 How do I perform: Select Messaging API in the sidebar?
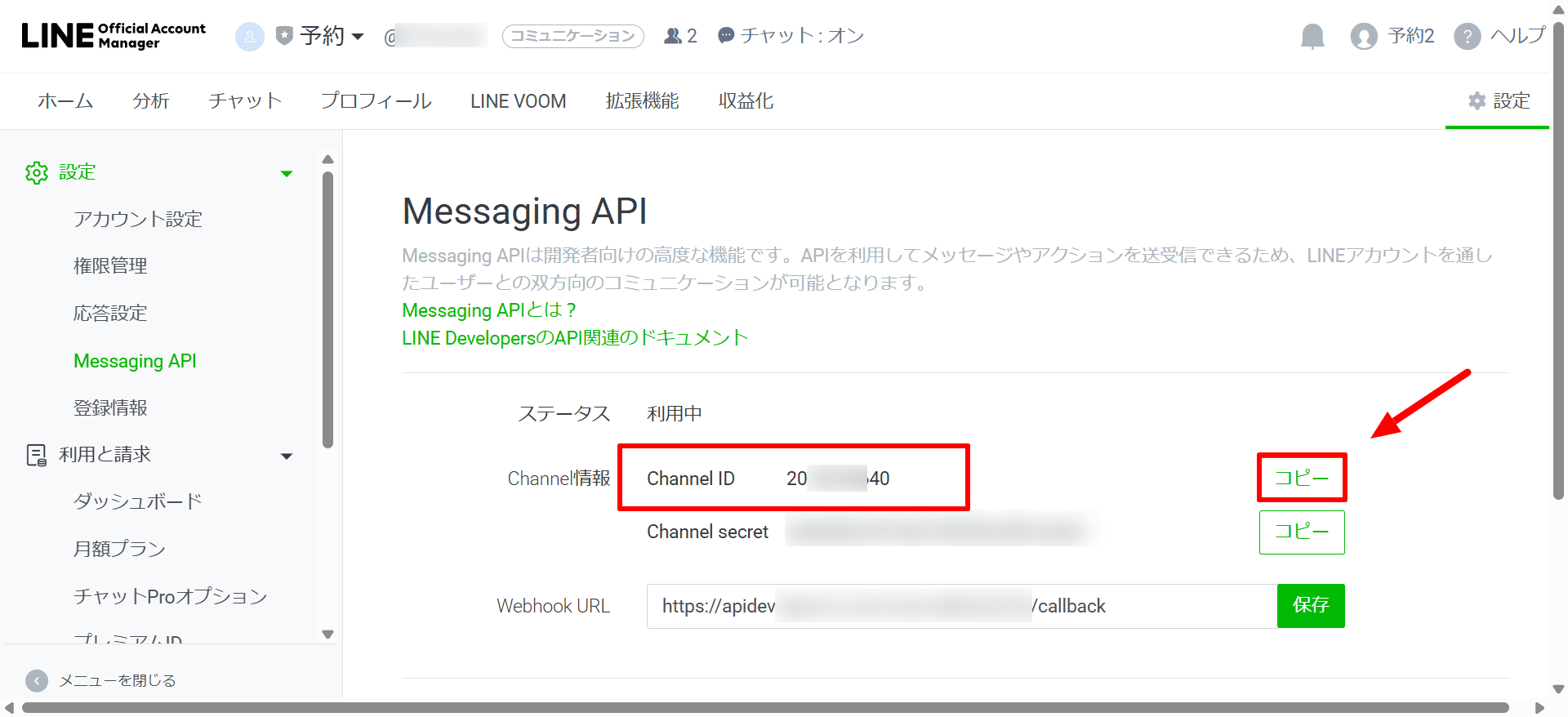pyautogui.click(x=135, y=361)
